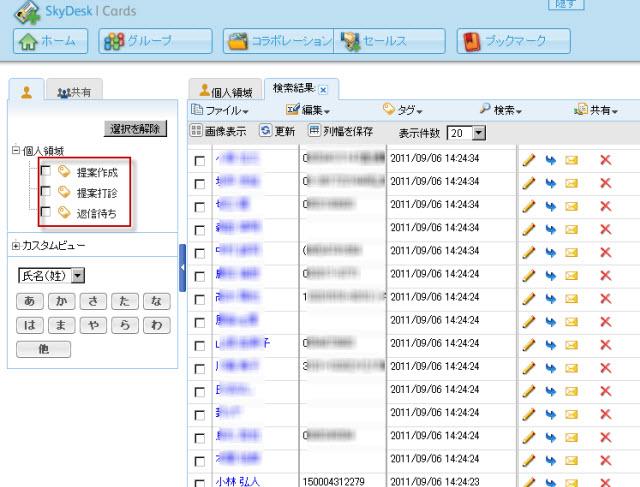Open the 共有 toolbar menu

(596, 110)
